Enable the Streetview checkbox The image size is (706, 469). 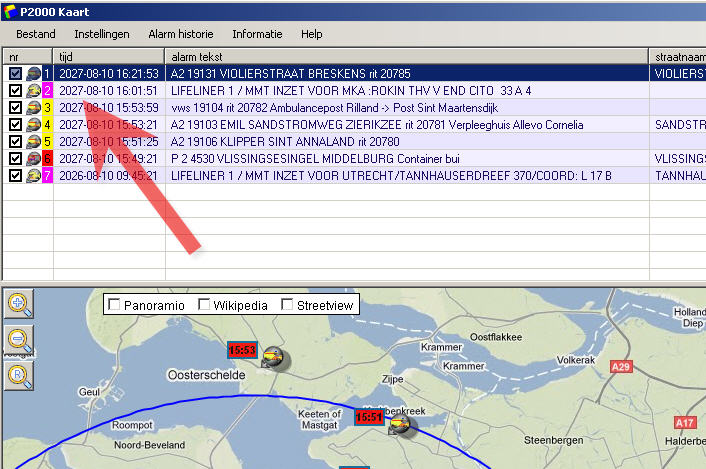tap(287, 305)
